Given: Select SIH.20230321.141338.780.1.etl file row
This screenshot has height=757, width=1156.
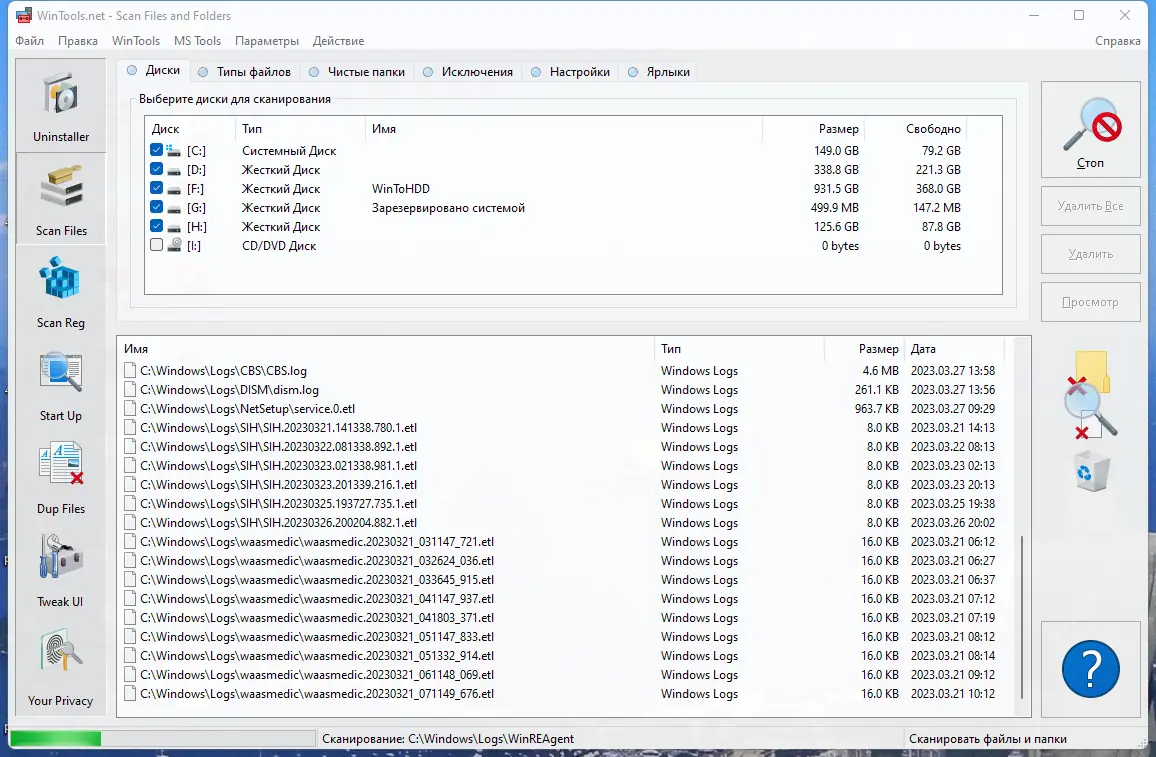Looking at the screenshot, I should (564, 428).
